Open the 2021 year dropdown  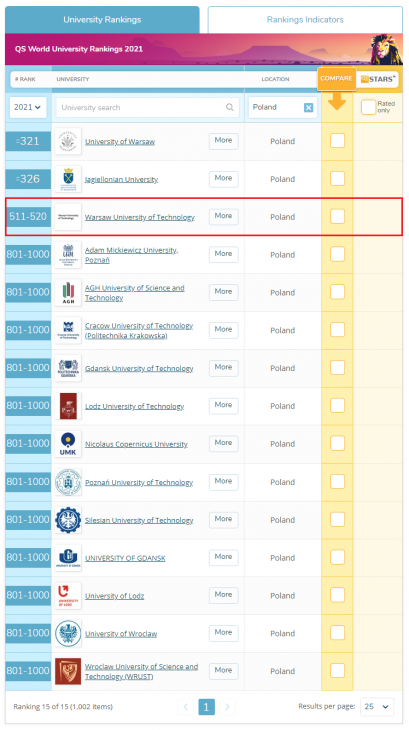tap(28, 108)
